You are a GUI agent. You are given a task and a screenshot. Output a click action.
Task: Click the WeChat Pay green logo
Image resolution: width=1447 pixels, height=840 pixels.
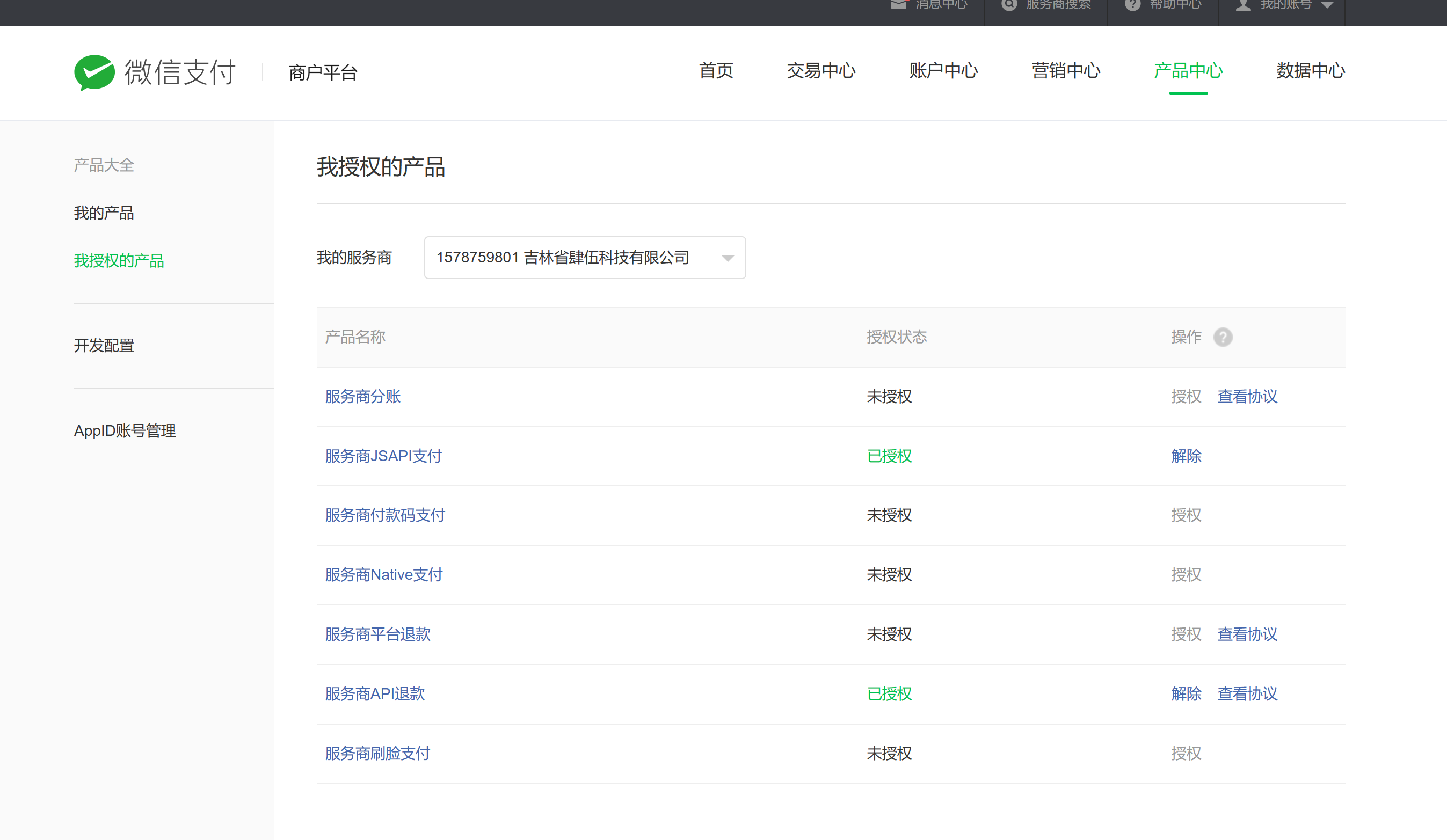point(94,72)
